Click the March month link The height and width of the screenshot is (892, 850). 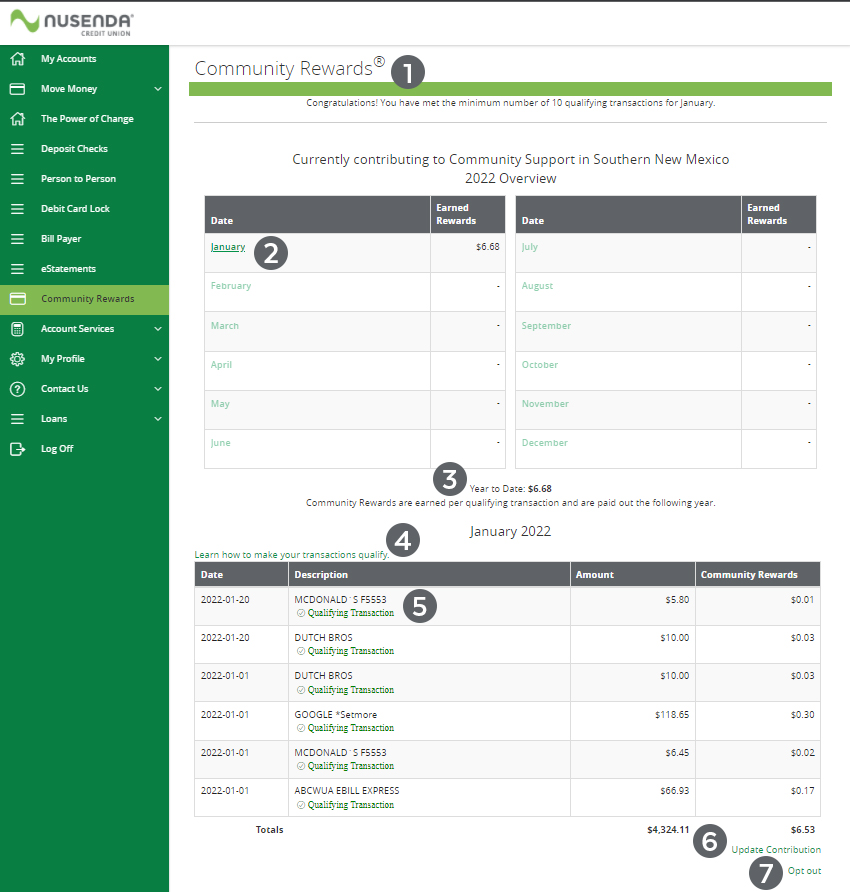[225, 325]
